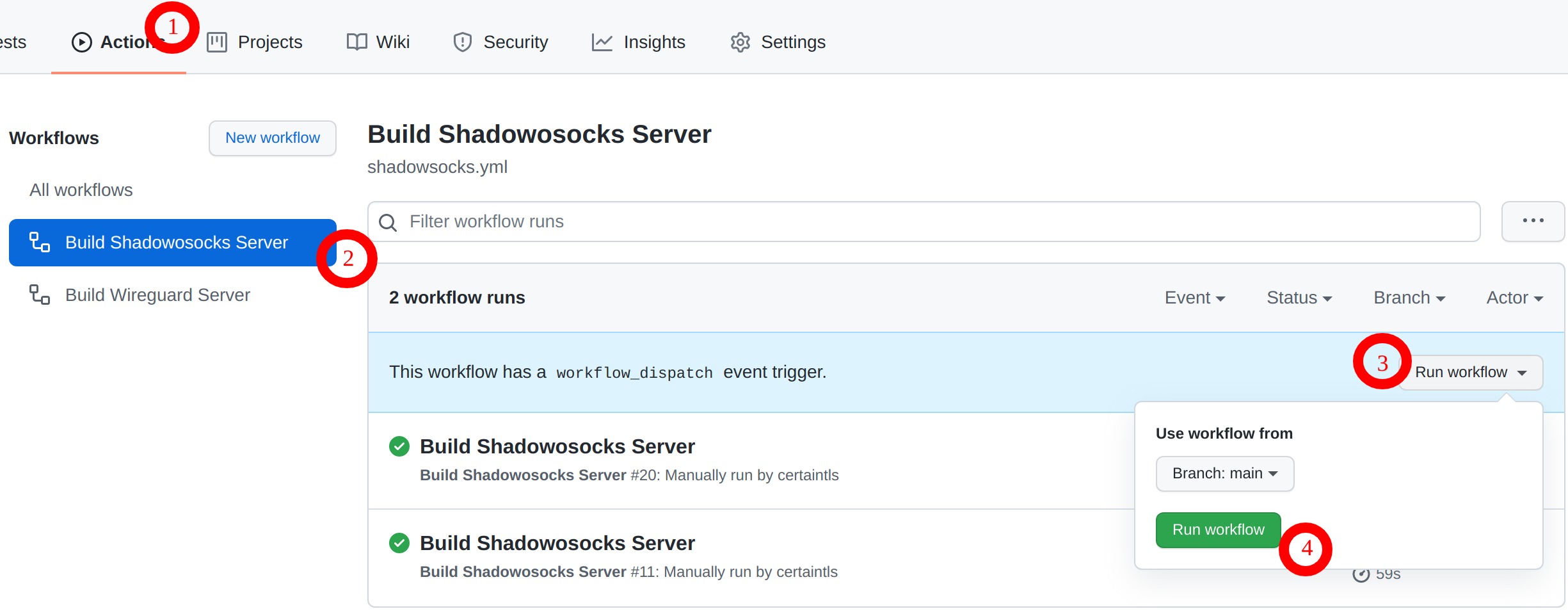1568x616 pixels.
Task: Click the Settings gear icon
Action: (x=740, y=42)
